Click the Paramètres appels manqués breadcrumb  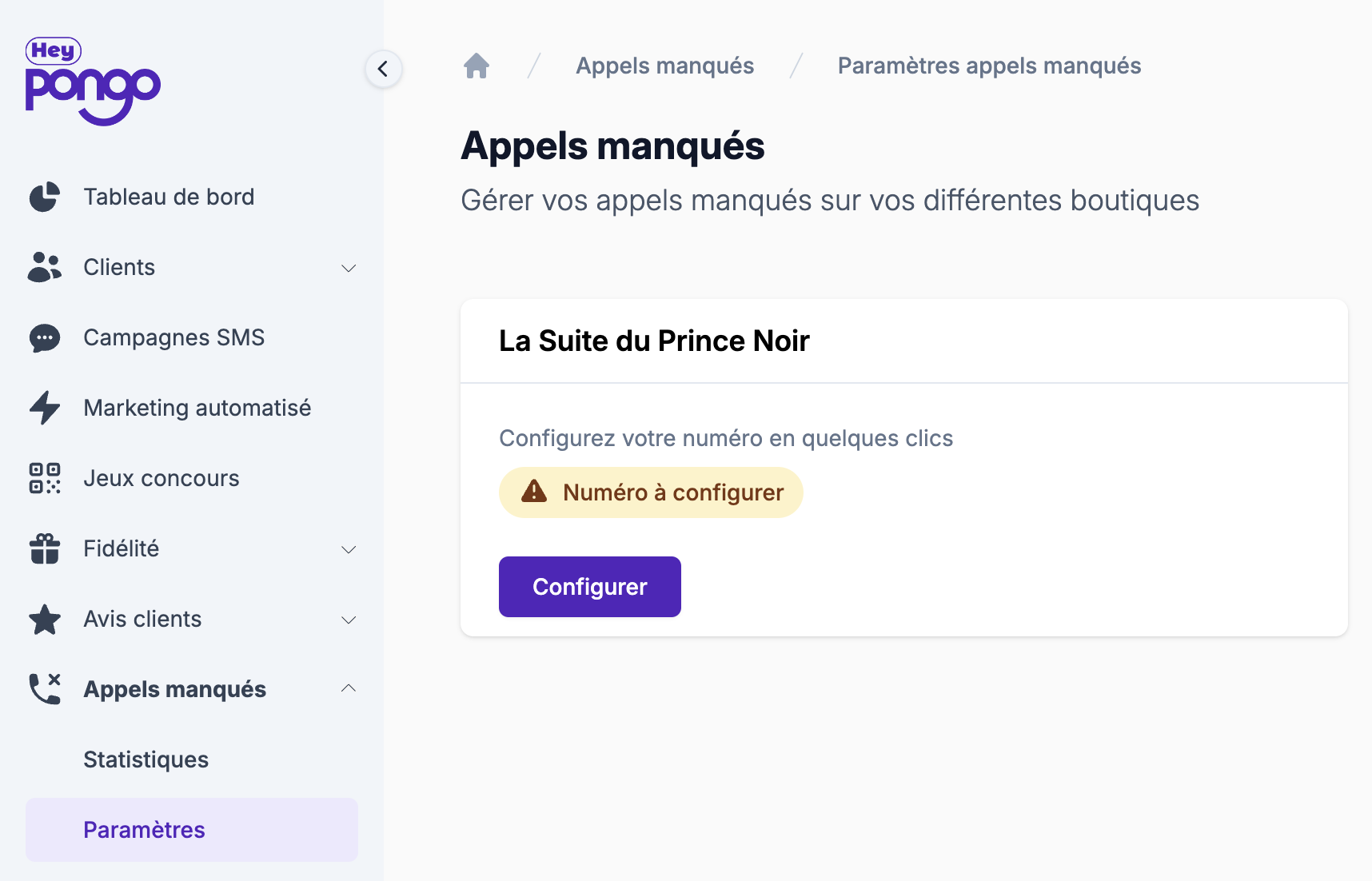pyautogui.click(x=989, y=66)
